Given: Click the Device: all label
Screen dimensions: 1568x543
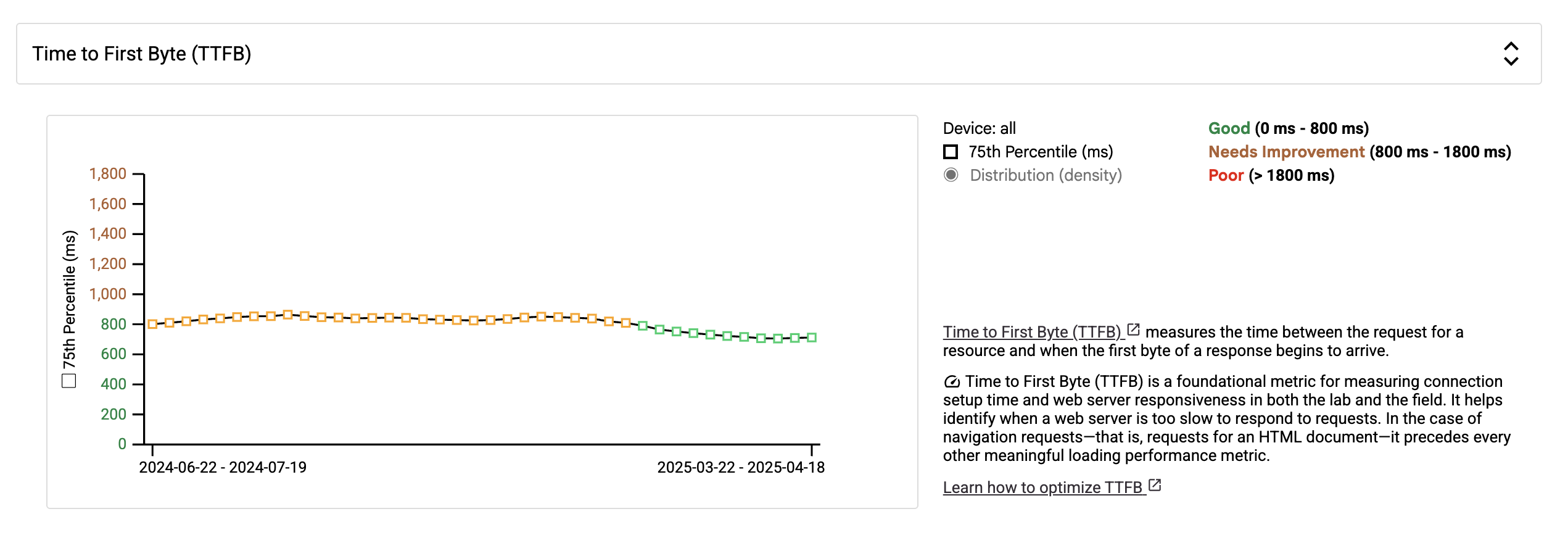Looking at the screenshot, I should 979,128.
